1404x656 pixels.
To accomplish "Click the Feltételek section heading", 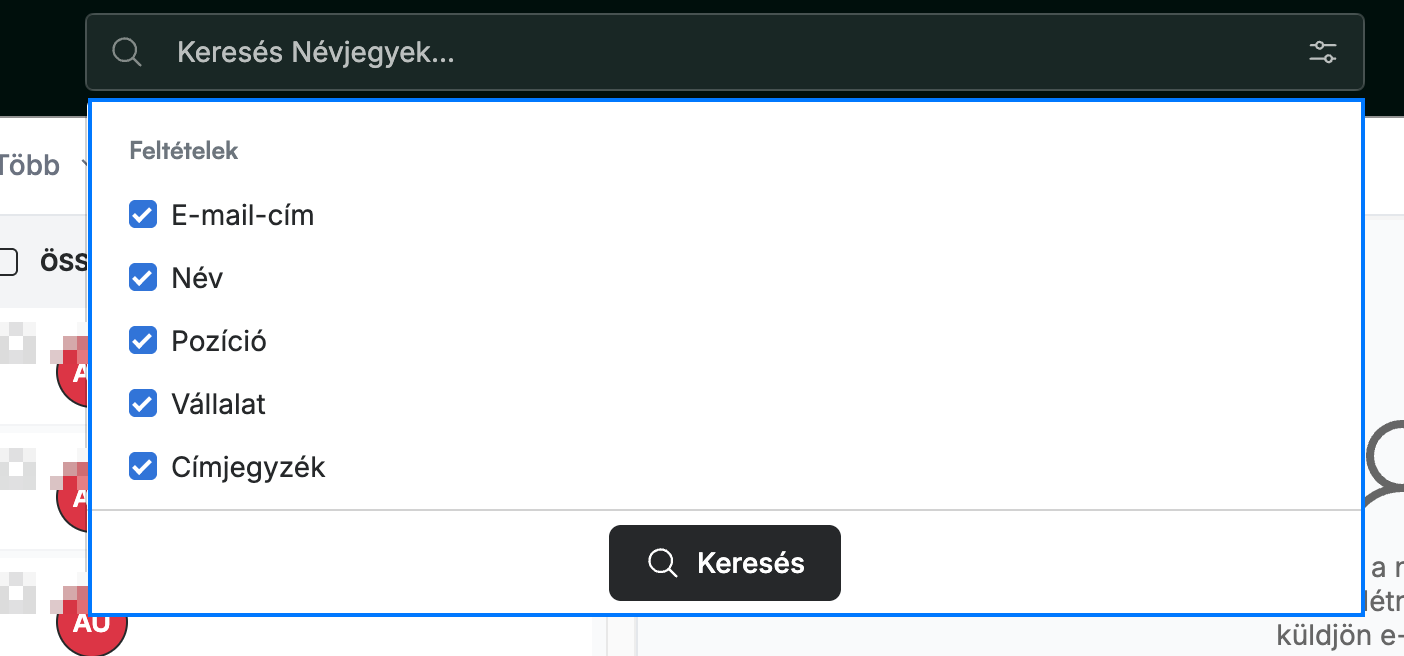I will click(184, 151).
